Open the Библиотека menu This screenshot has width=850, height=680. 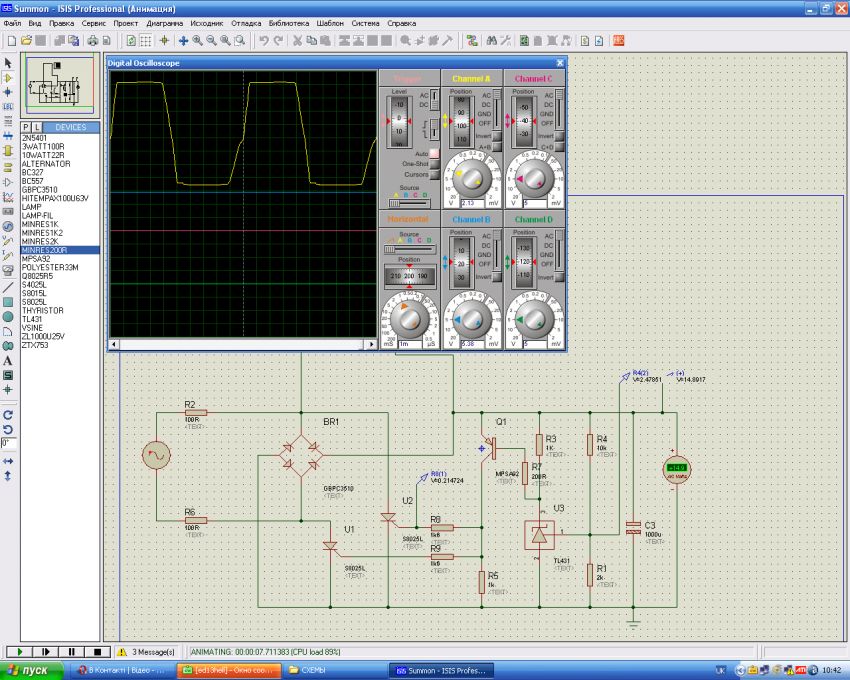click(288, 22)
